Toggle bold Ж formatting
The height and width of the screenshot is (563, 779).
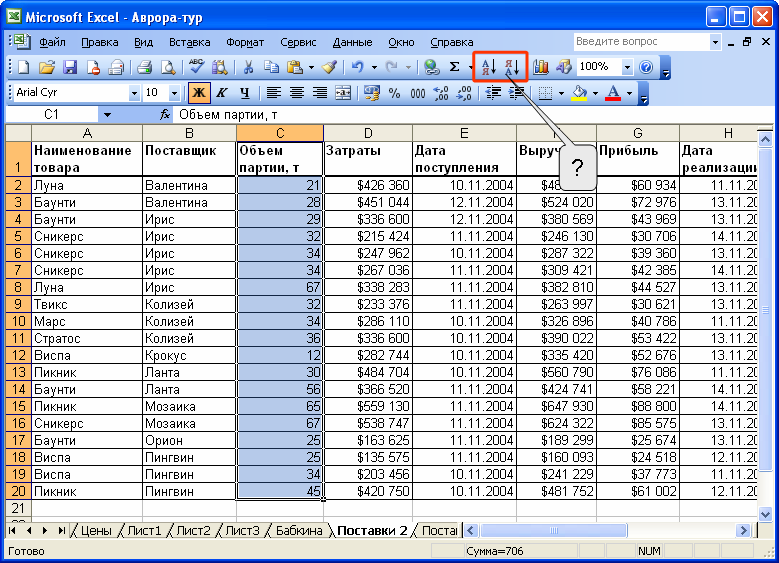[198, 92]
